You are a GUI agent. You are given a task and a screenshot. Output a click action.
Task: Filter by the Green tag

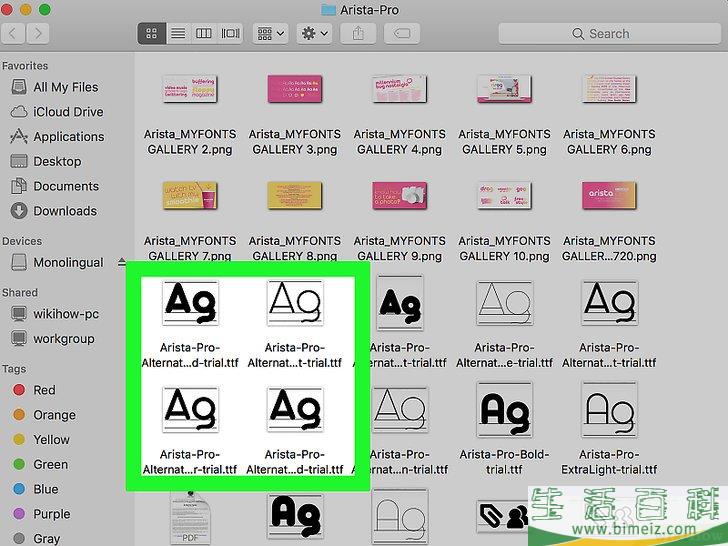pyautogui.click(x=41, y=464)
